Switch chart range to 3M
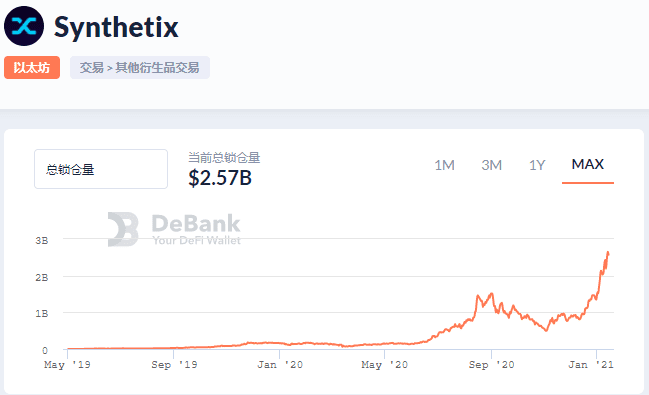 click(491, 165)
